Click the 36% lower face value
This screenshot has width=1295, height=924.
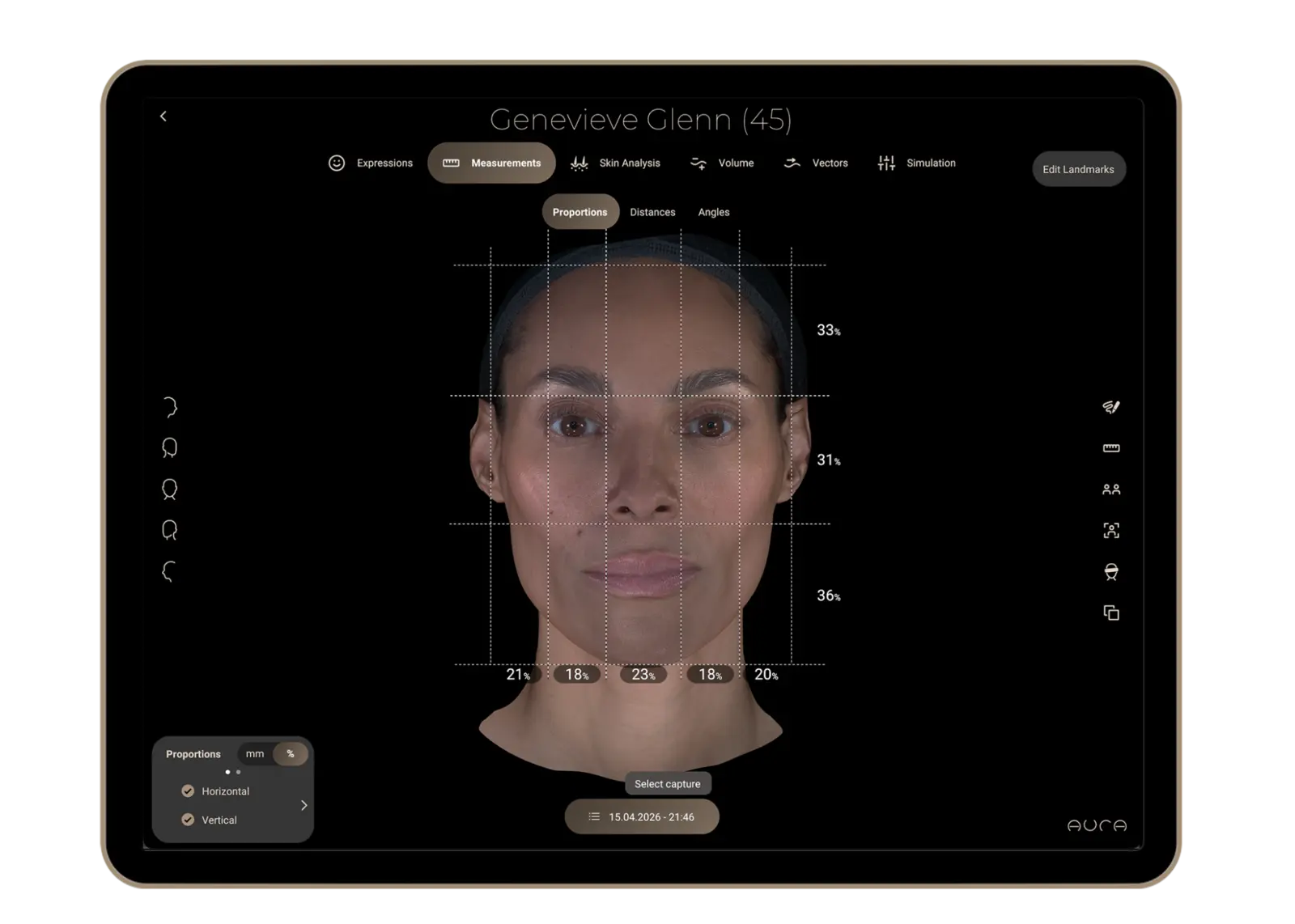pyautogui.click(x=828, y=596)
